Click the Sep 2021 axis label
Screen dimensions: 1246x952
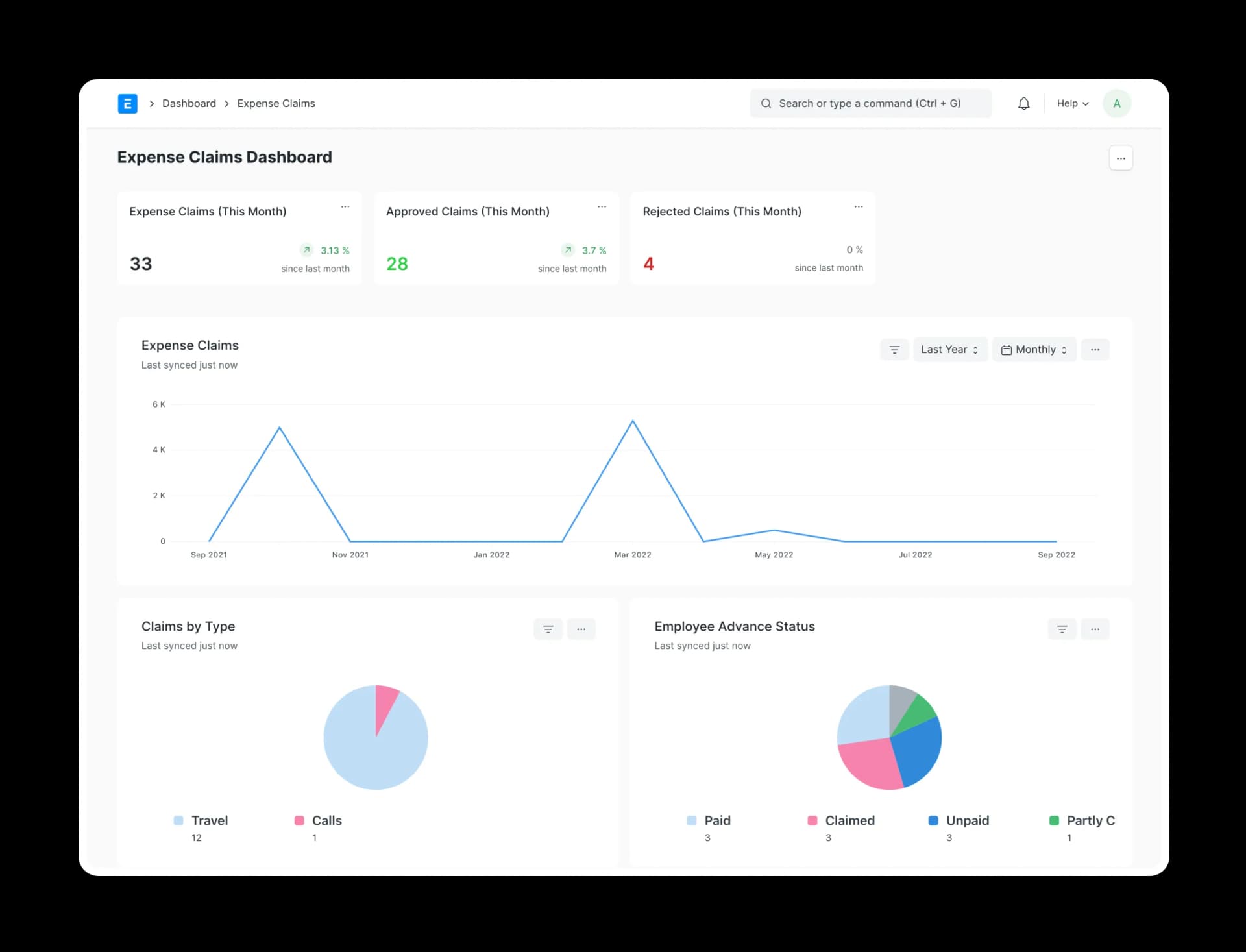coord(208,555)
